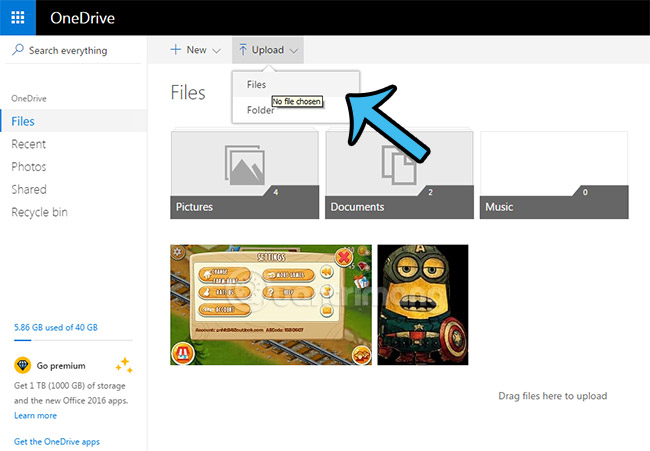Open the Shared section
The height and width of the screenshot is (451, 650).
pyautogui.click(x=28, y=189)
